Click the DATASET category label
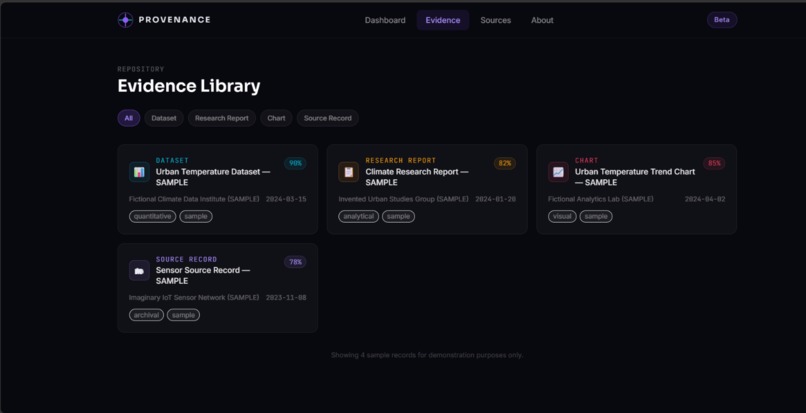 (172, 160)
